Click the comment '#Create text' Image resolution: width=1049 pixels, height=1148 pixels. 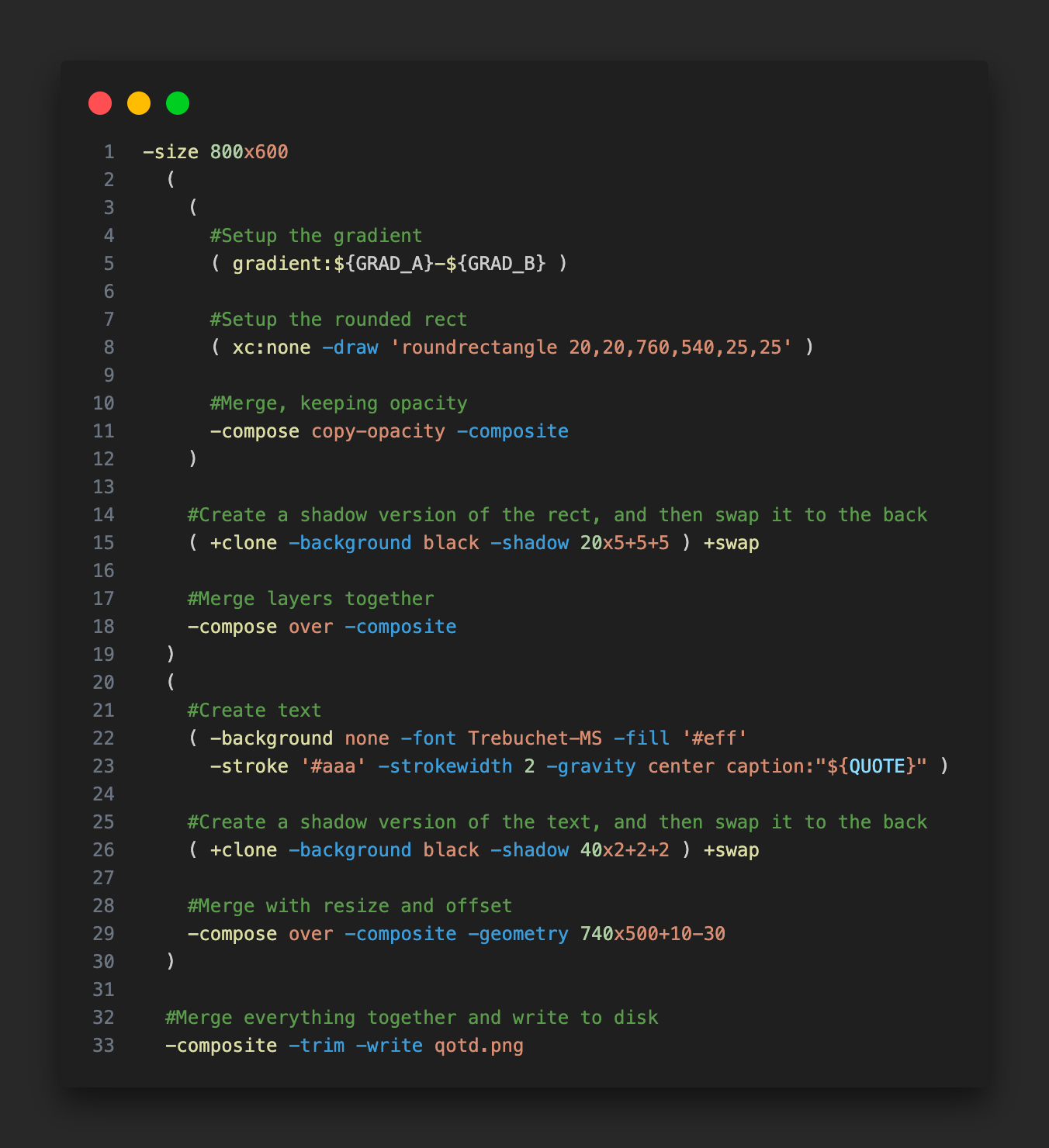tap(254, 711)
